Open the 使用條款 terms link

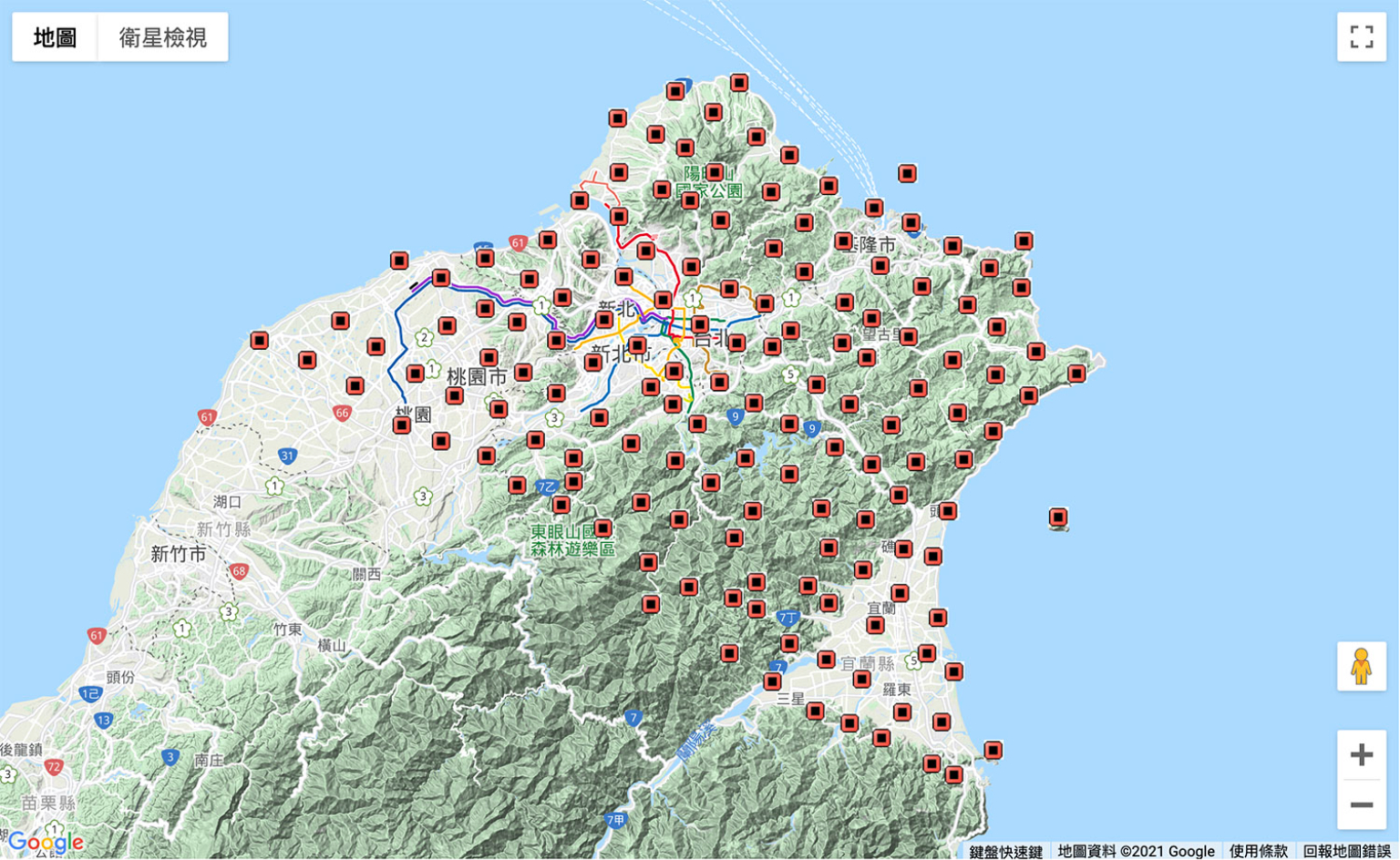1258,851
